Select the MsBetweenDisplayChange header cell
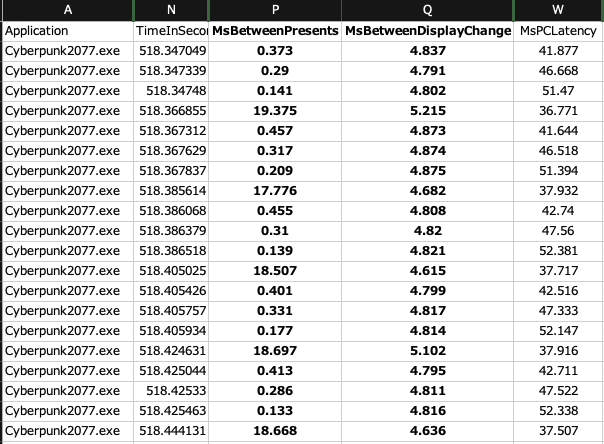604x444 pixels. [x=427, y=32]
